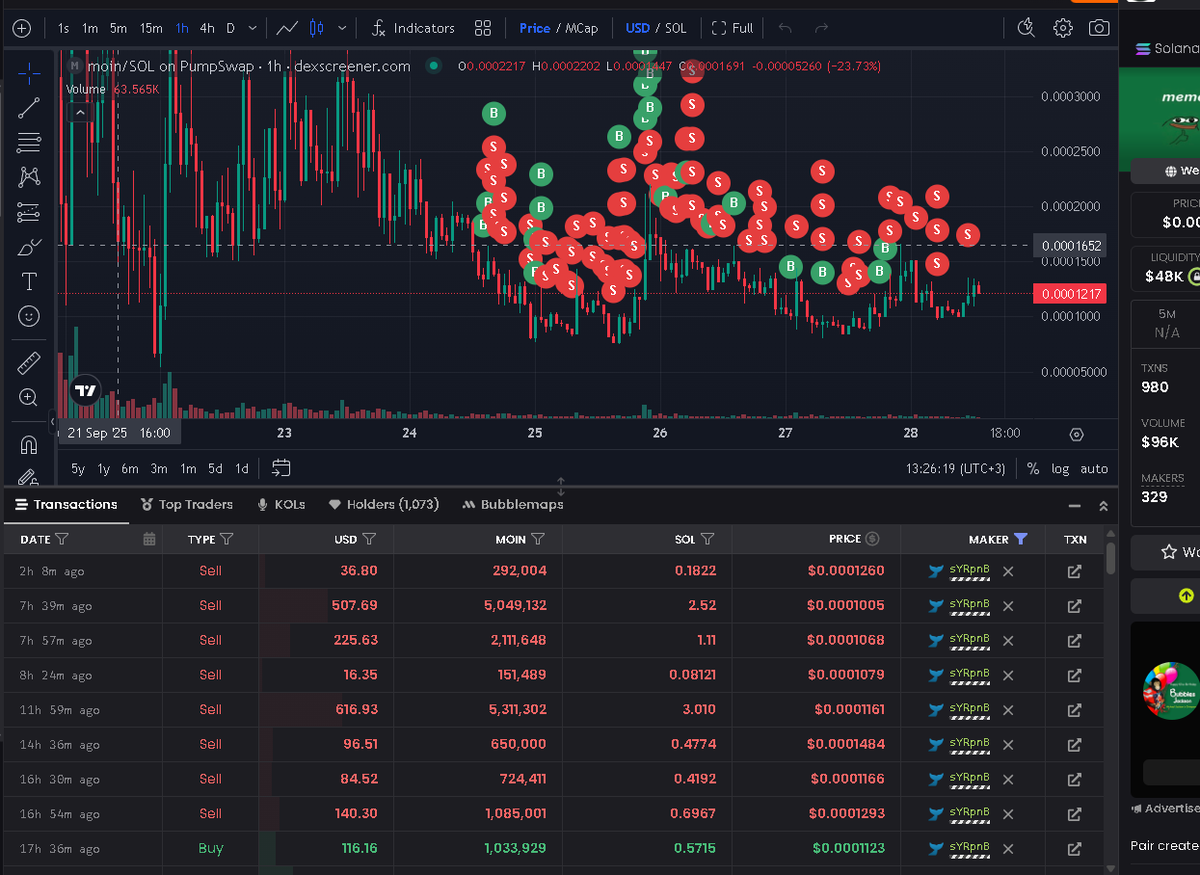Select the ruler measure tool
The height and width of the screenshot is (875, 1200).
pyautogui.click(x=29, y=363)
